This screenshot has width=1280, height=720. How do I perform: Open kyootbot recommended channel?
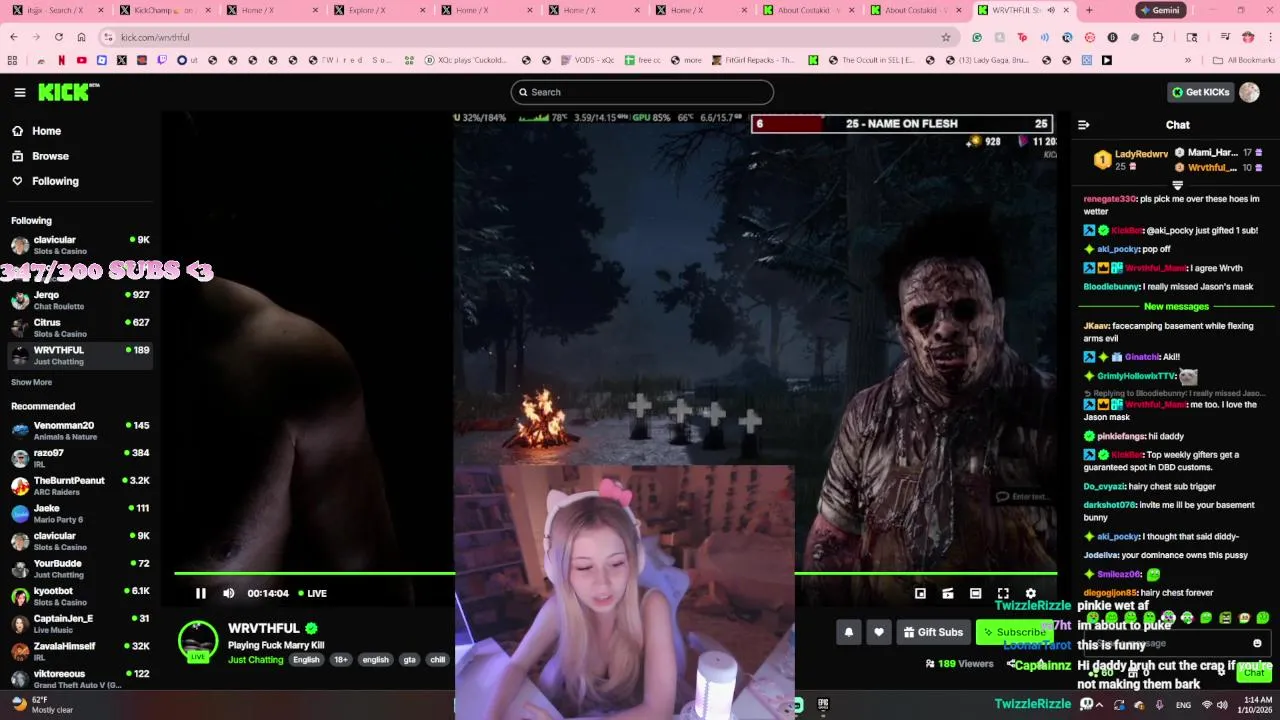[x=80, y=597]
